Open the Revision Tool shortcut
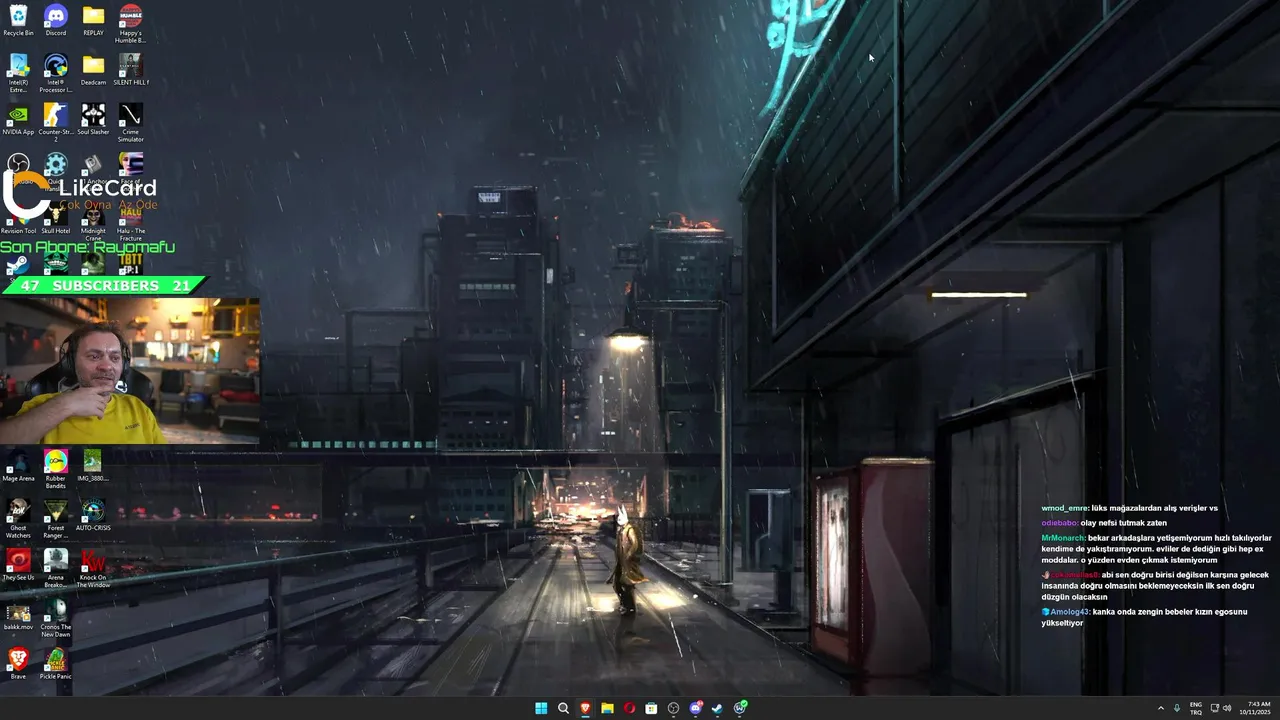Image resolution: width=1280 pixels, height=720 pixels. click(x=18, y=222)
